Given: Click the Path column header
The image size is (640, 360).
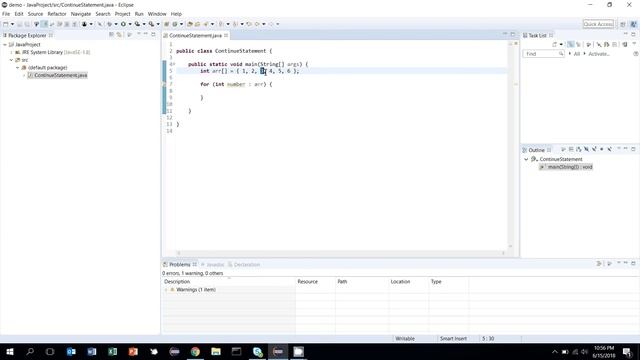Looking at the screenshot, I should point(342,282).
